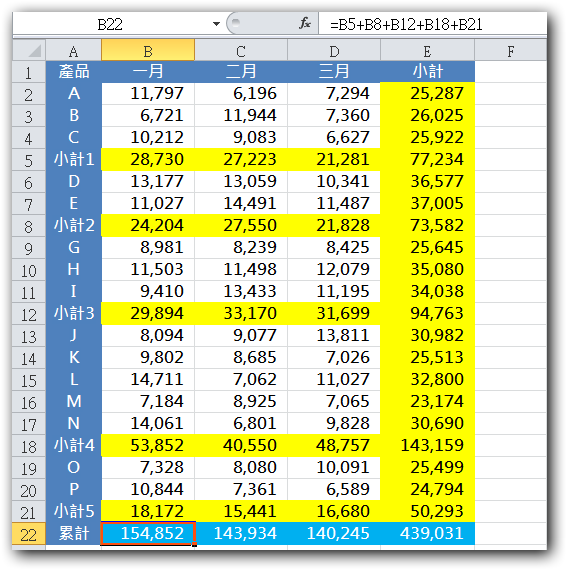This screenshot has width=567, height=570.
Task: Click the fill handle of cell B22
Action: pos(195,545)
